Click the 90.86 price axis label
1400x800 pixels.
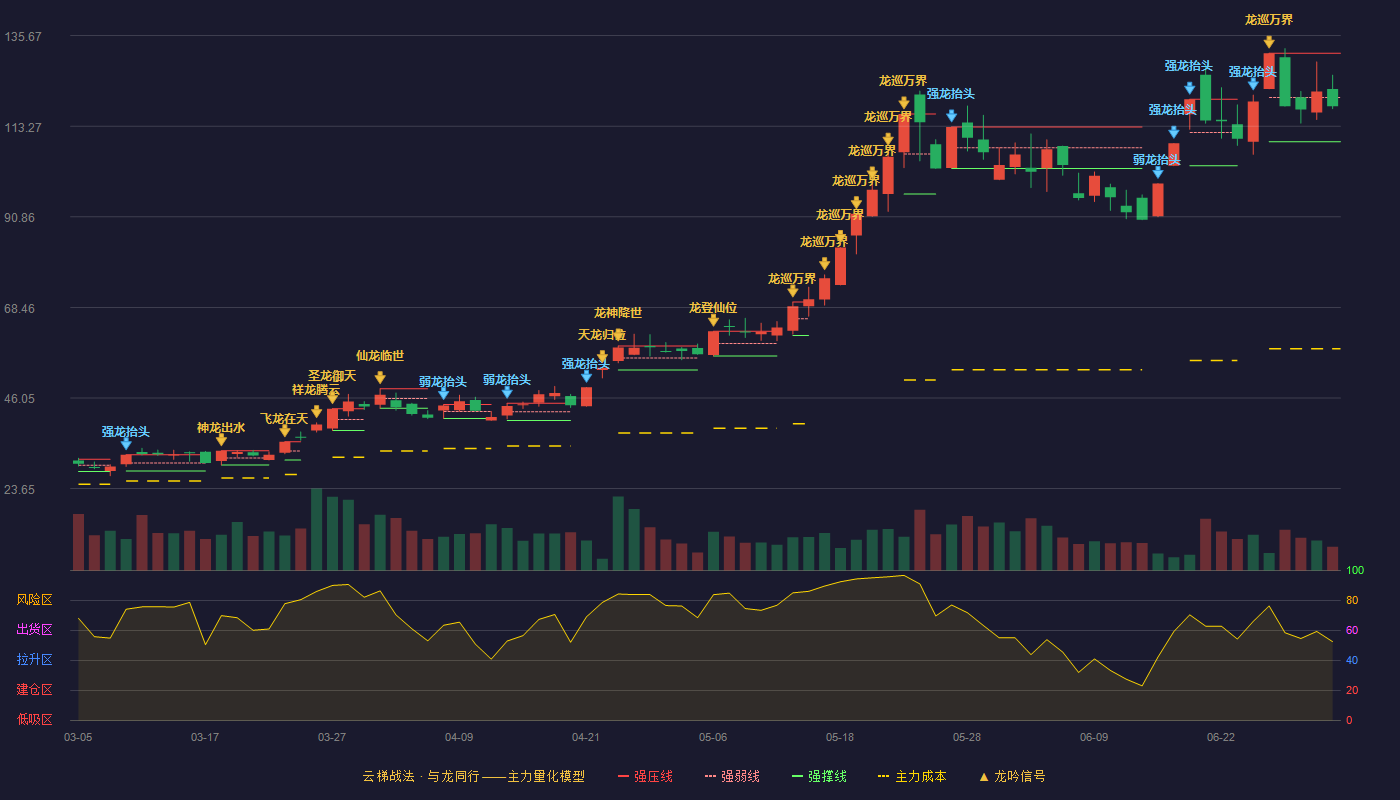pyautogui.click(x=23, y=218)
